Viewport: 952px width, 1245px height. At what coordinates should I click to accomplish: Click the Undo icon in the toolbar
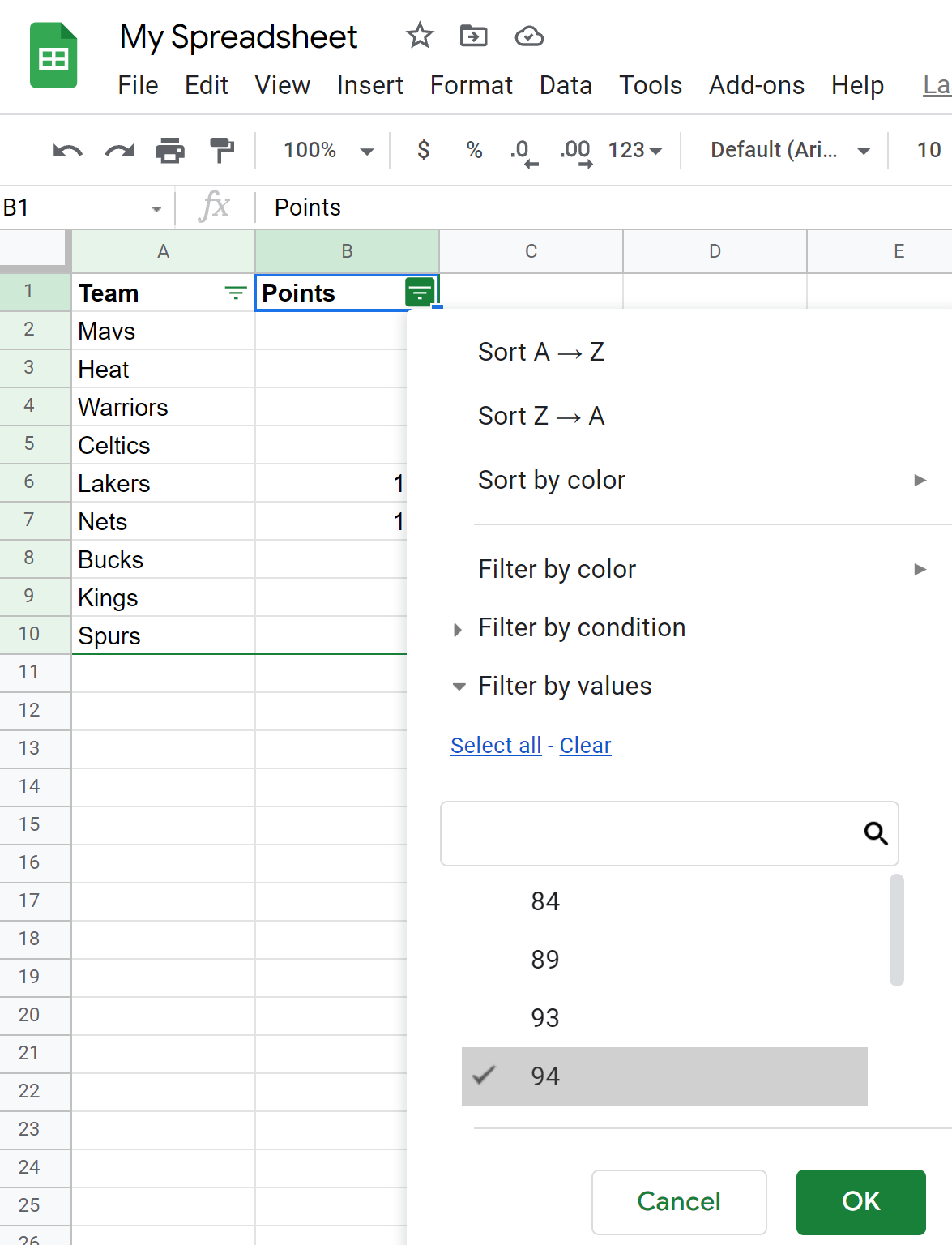point(66,150)
